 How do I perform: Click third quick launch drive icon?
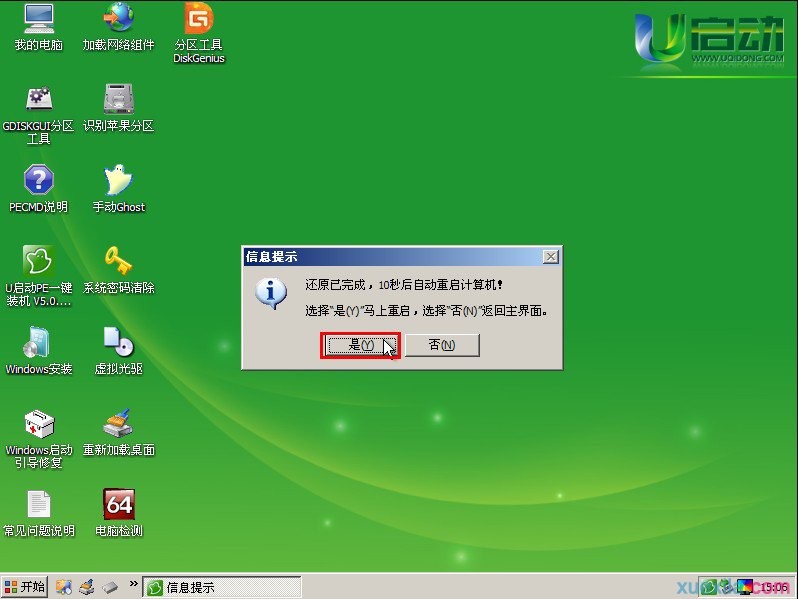[110, 587]
